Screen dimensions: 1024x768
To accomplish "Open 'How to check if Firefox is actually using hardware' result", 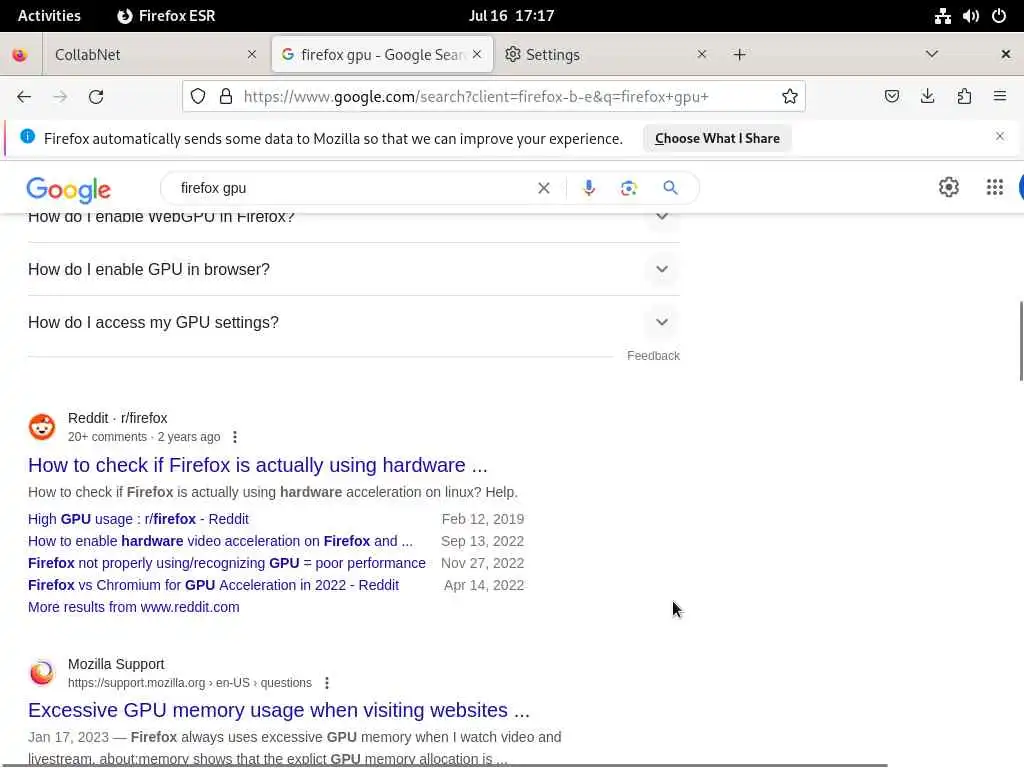I will (257, 465).
